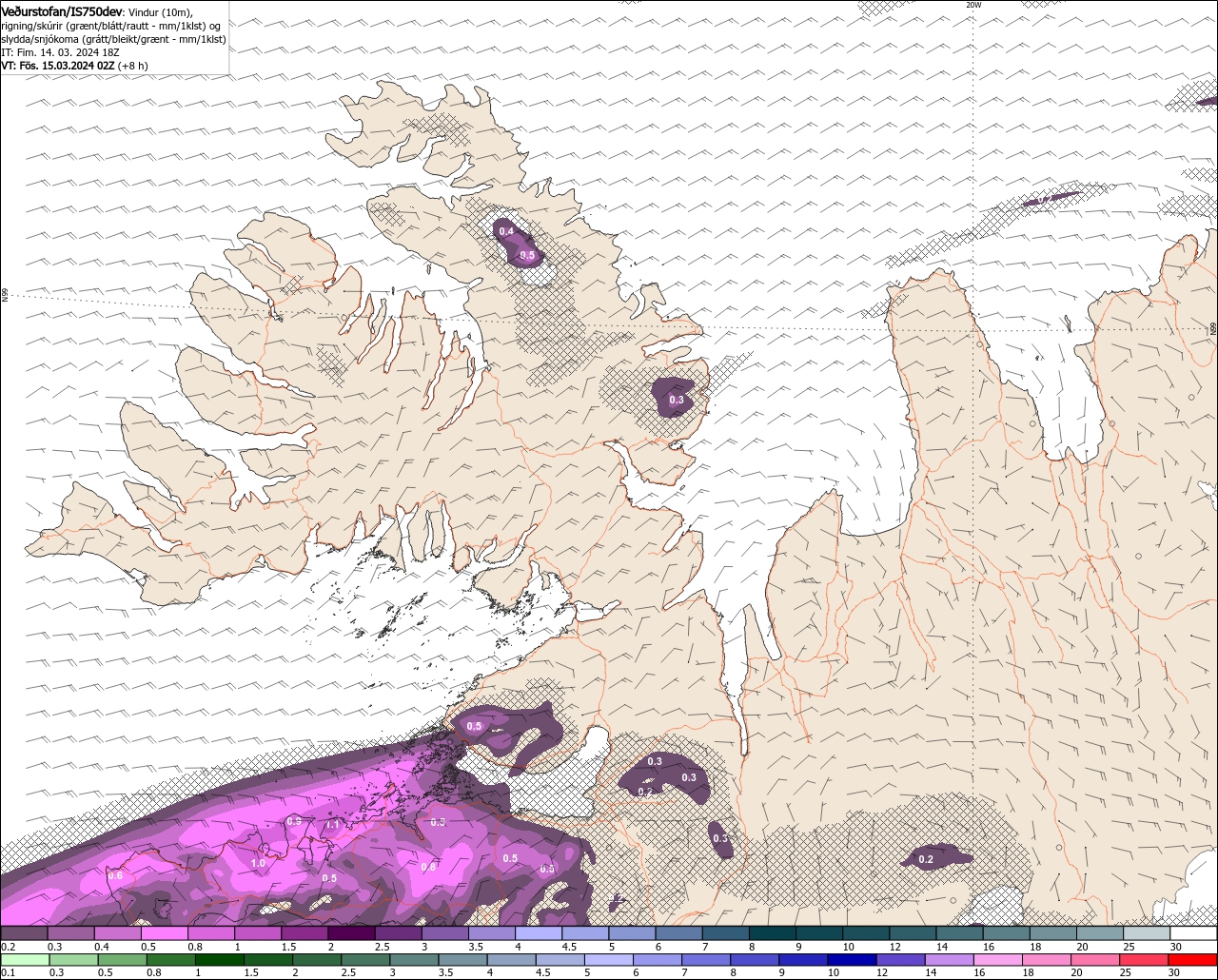Click lower legend swatch labeled 2
This screenshot has height=980, width=1218.
317,959
